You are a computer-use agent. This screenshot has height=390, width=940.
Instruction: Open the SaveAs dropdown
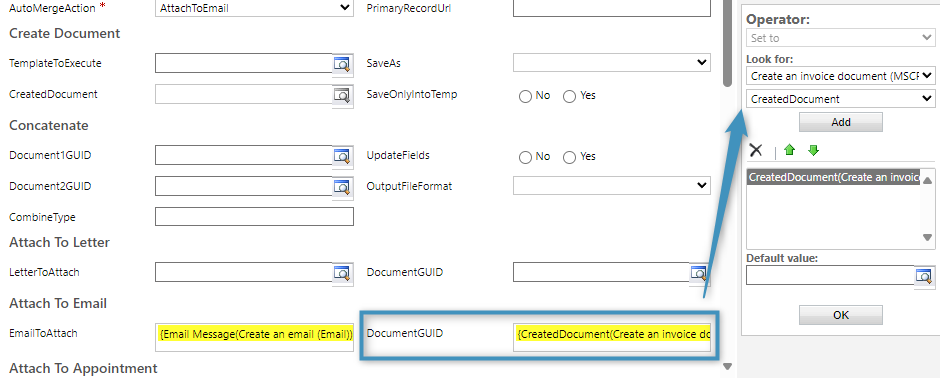[x=611, y=62]
